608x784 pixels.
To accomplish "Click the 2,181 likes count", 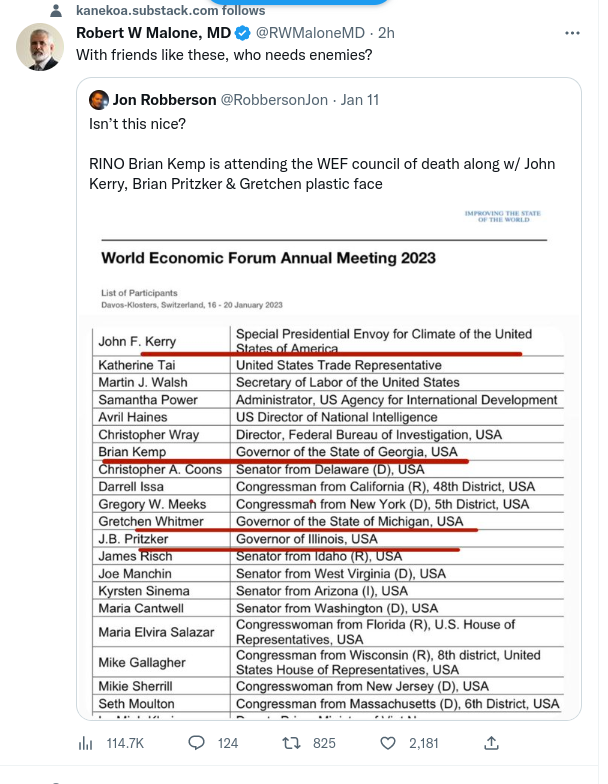I will [423, 743].
